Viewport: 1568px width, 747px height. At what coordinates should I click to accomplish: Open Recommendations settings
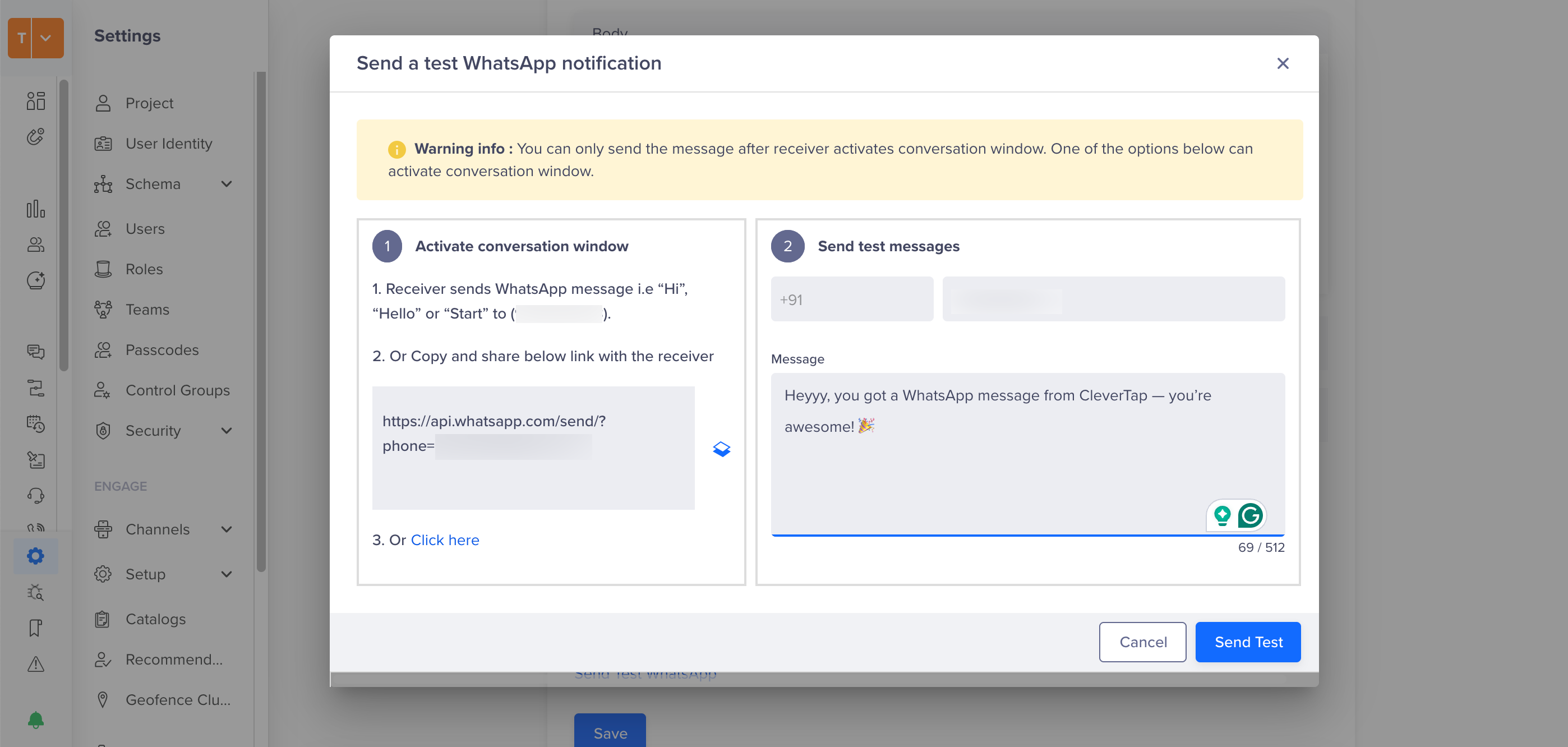(x=158, y=660)
